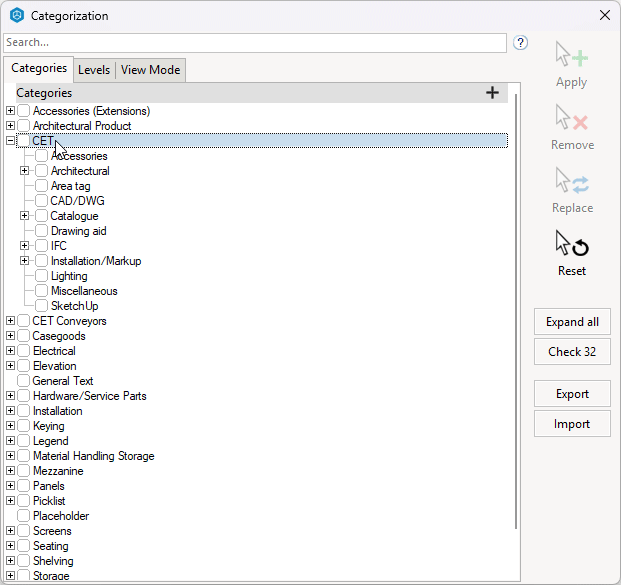The height and width of the screenshot is (585, 621).
Task: Expand the Architectural subcategory under CET
Action: 25,171
